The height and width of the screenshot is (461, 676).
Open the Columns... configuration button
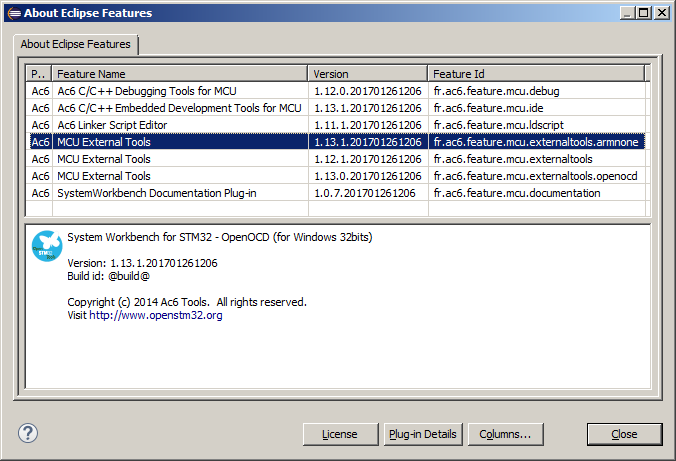point(505,434)
